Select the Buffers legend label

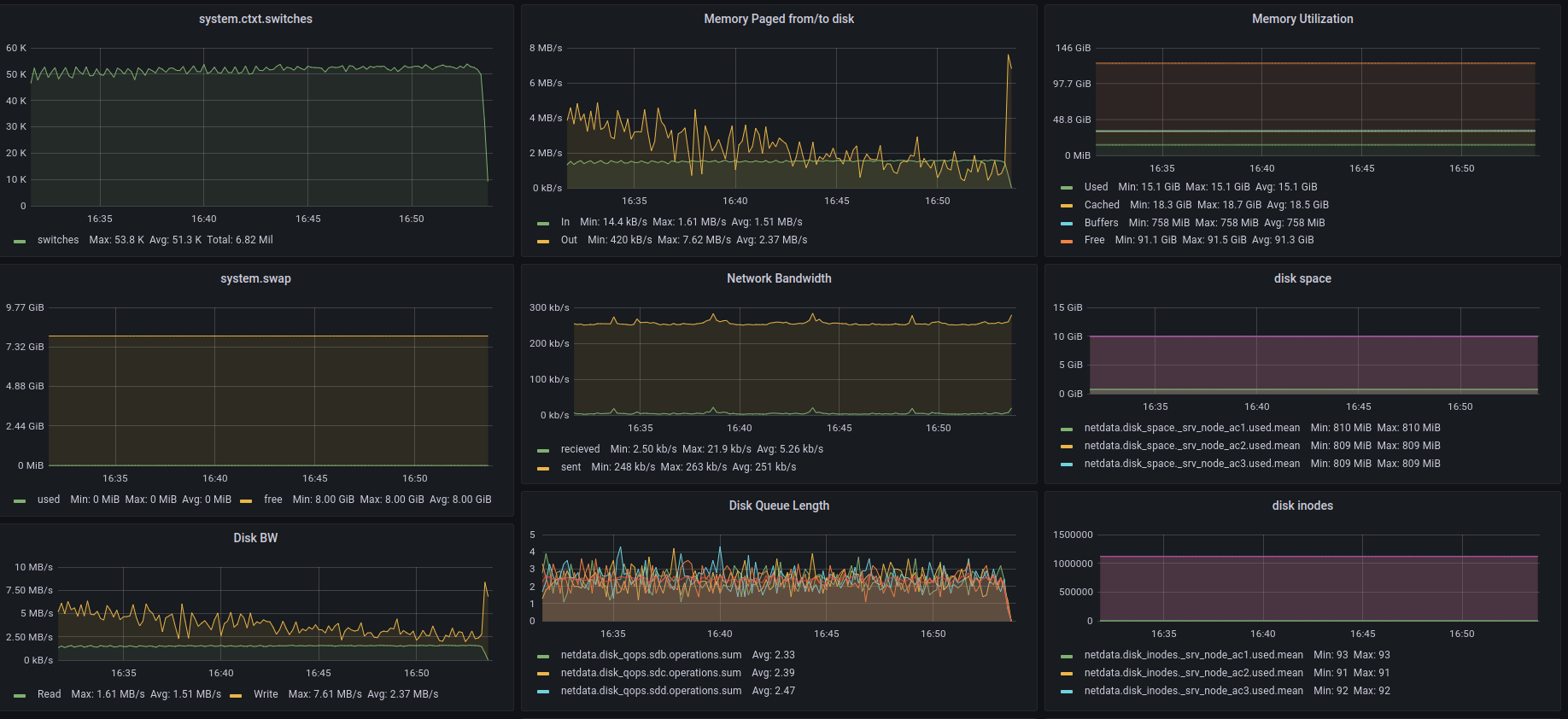pyautogui.click(x=1101, y=223)
